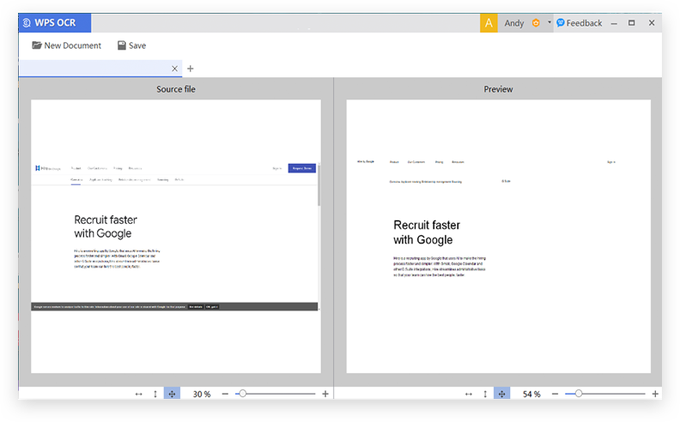
Task: Adjust the source file zoom slider
Action: tap(242, 393)
